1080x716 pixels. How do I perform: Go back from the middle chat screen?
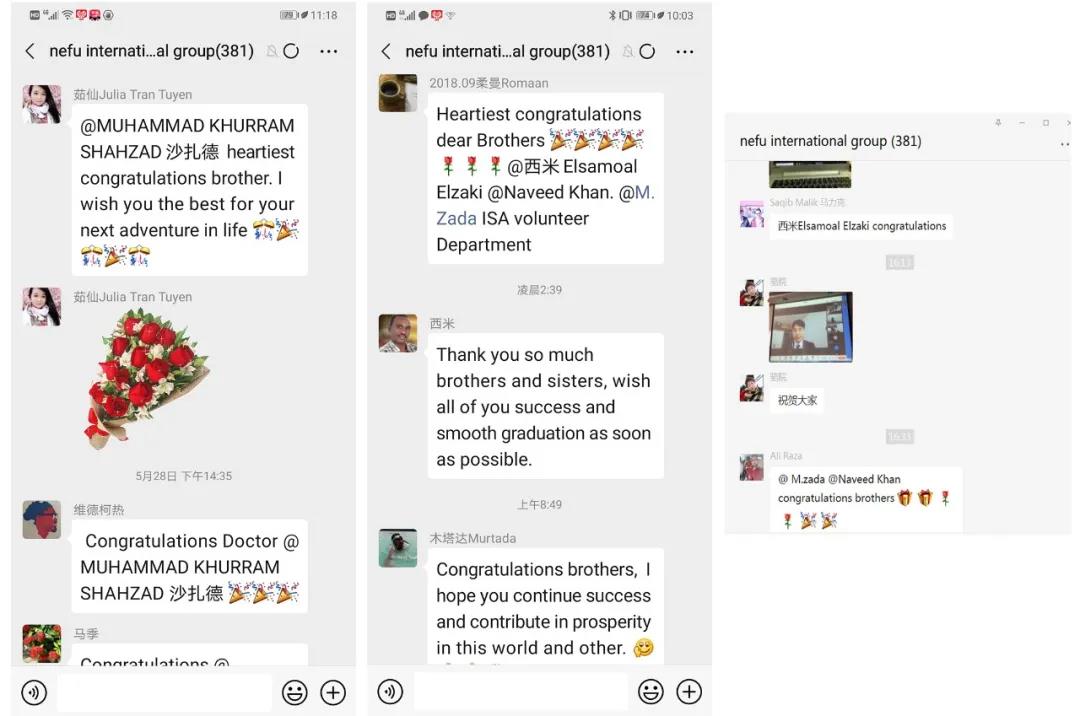coord(386,51)
